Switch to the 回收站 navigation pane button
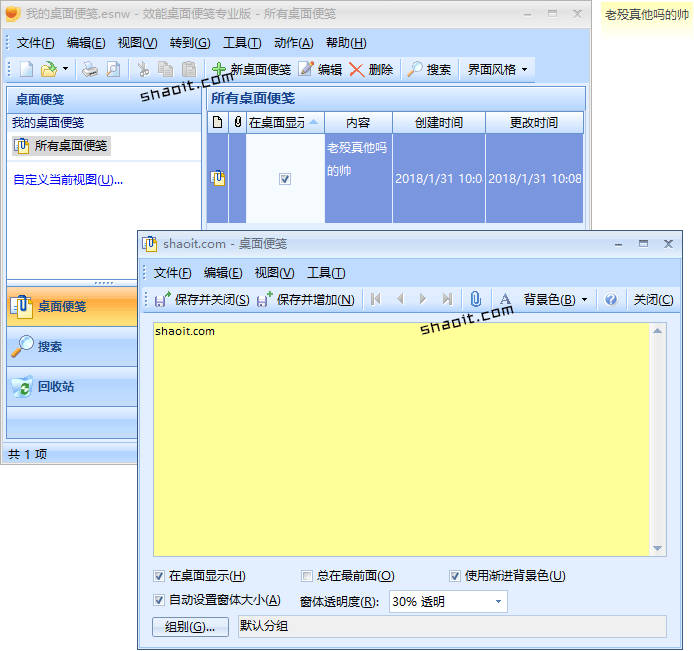694x651 pixels. tap(72, 386)
